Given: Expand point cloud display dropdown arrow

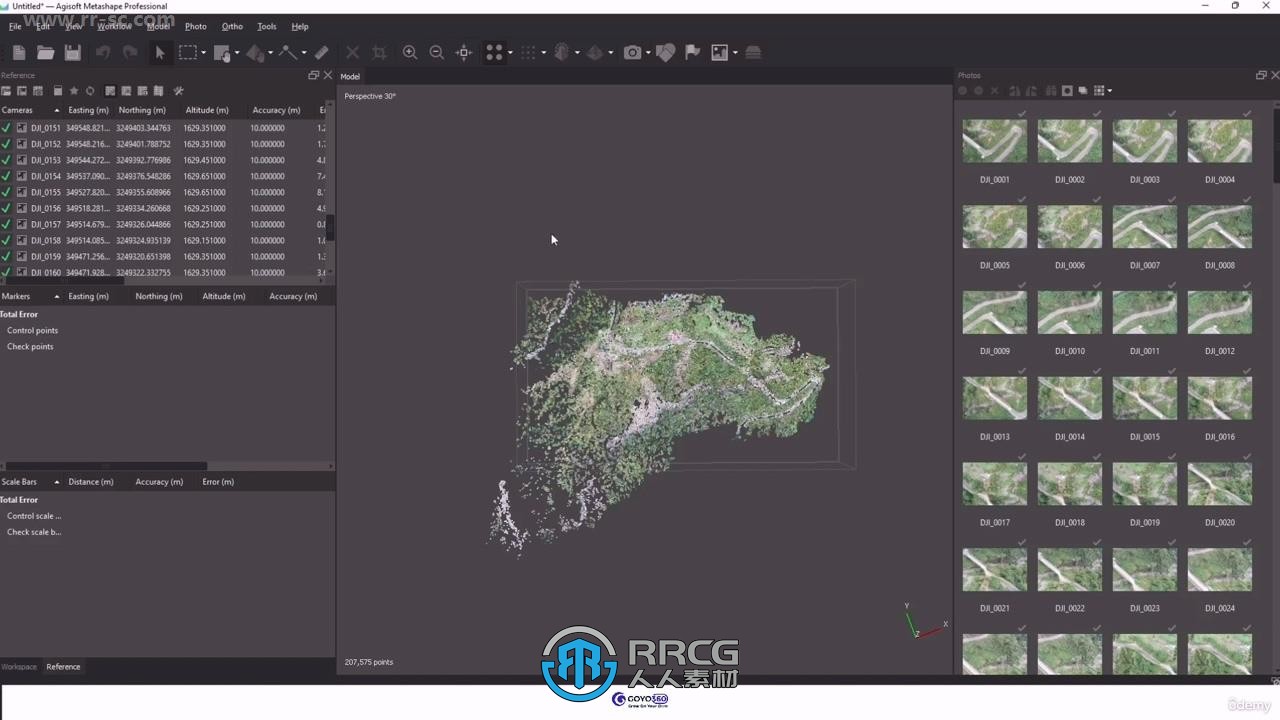Looking at the screenshot, I should point(510,53).
